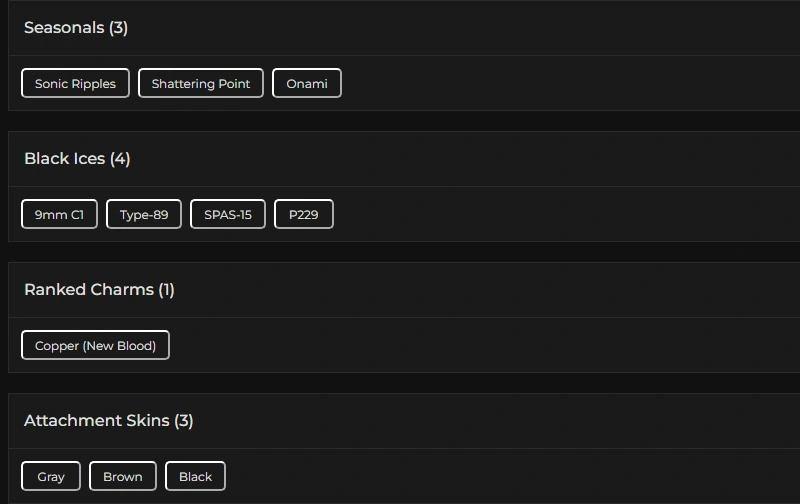800x504 pixels.
Task: Select the P229 Black Ice tag
Action: pos(303,215)
